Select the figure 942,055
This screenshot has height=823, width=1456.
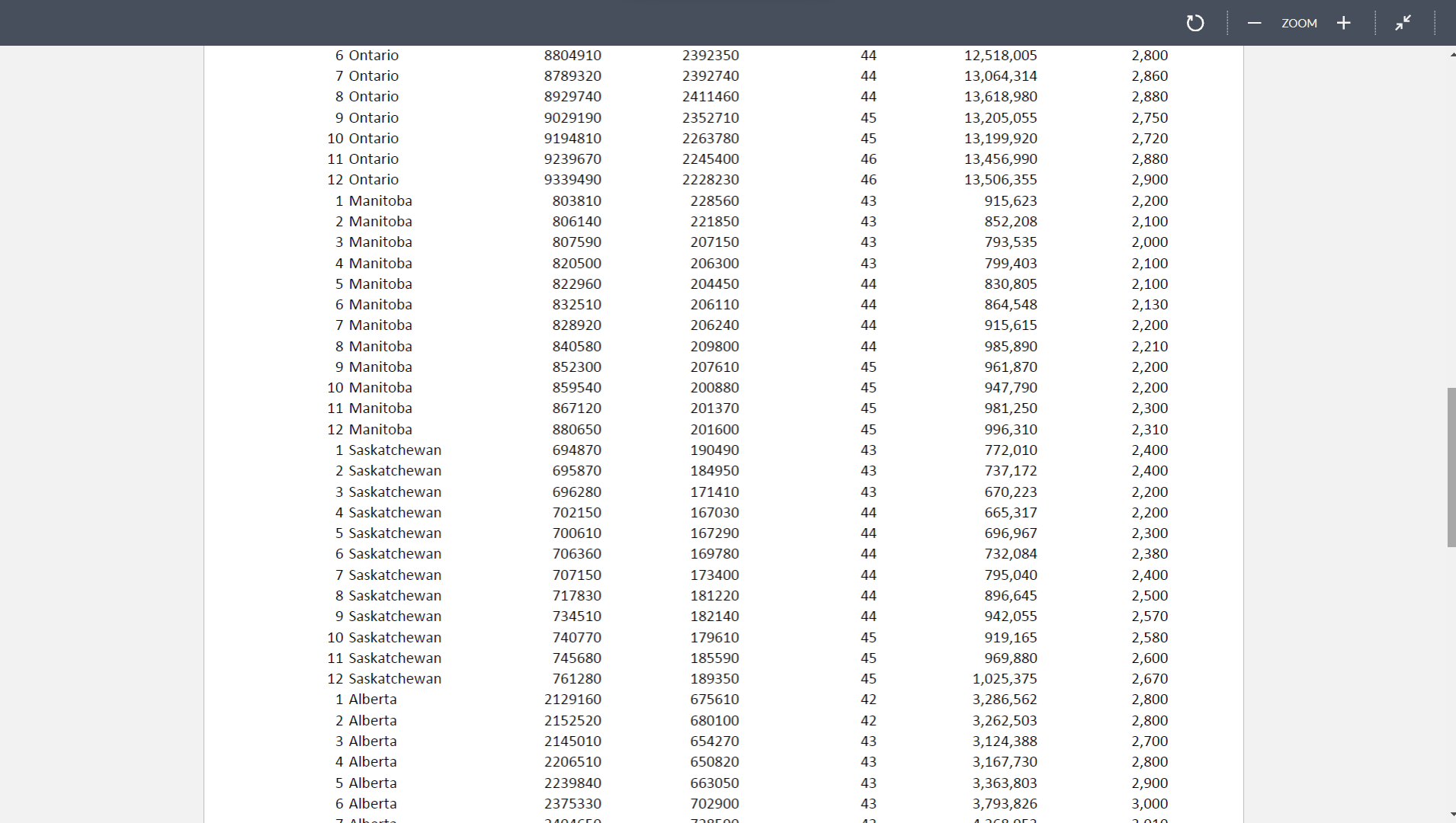[1011, 616]
